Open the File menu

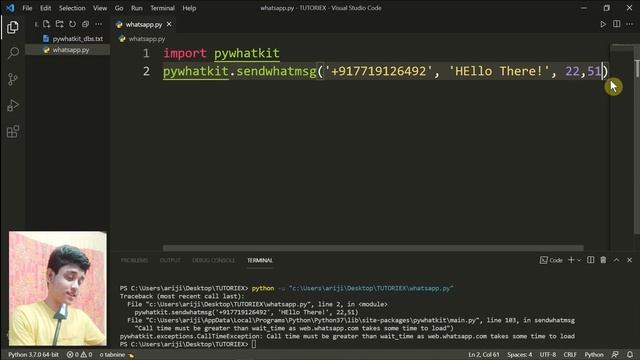coord(27,8)
